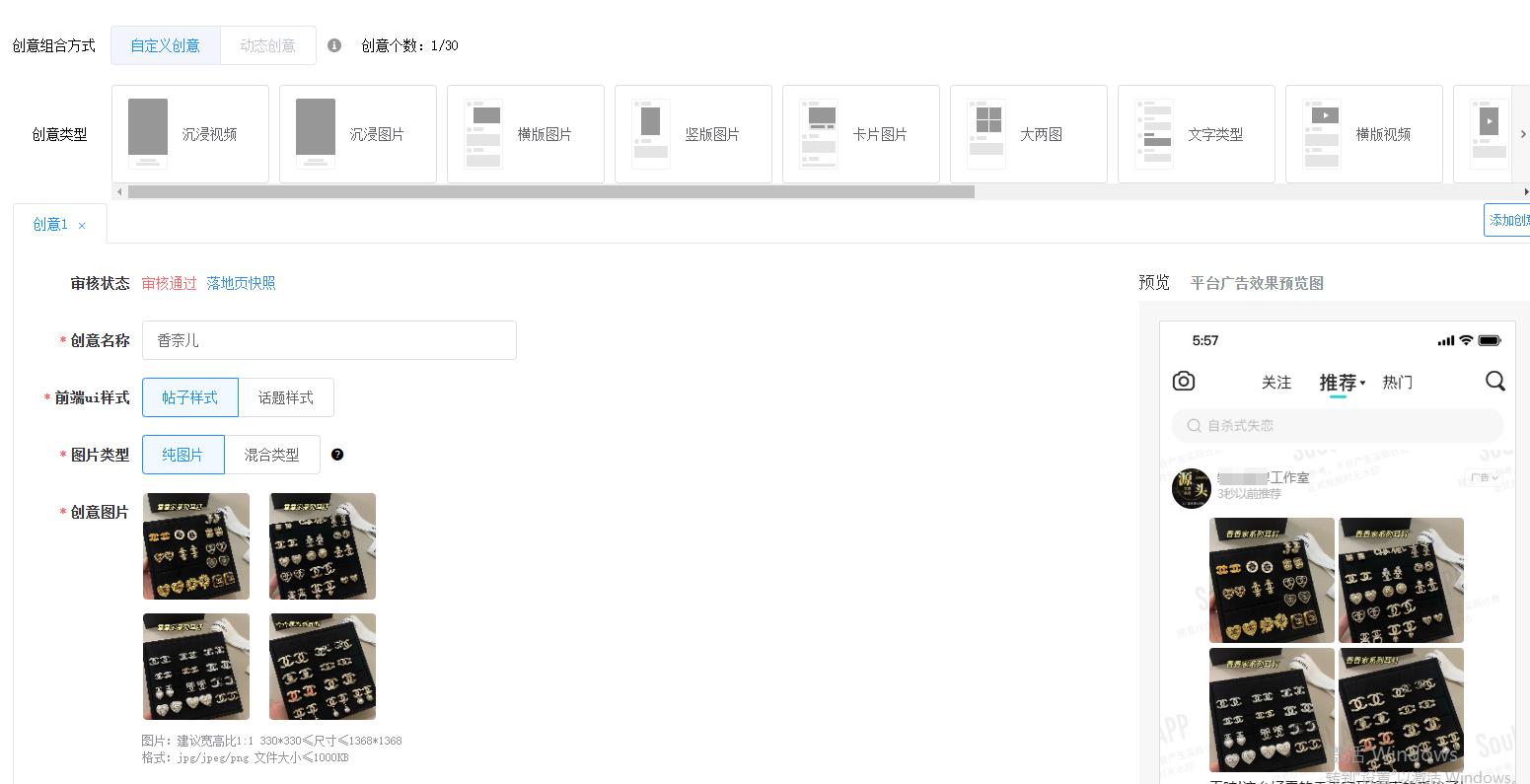Click the scrollbar left arrow under creative types

[x=119, y=192]
